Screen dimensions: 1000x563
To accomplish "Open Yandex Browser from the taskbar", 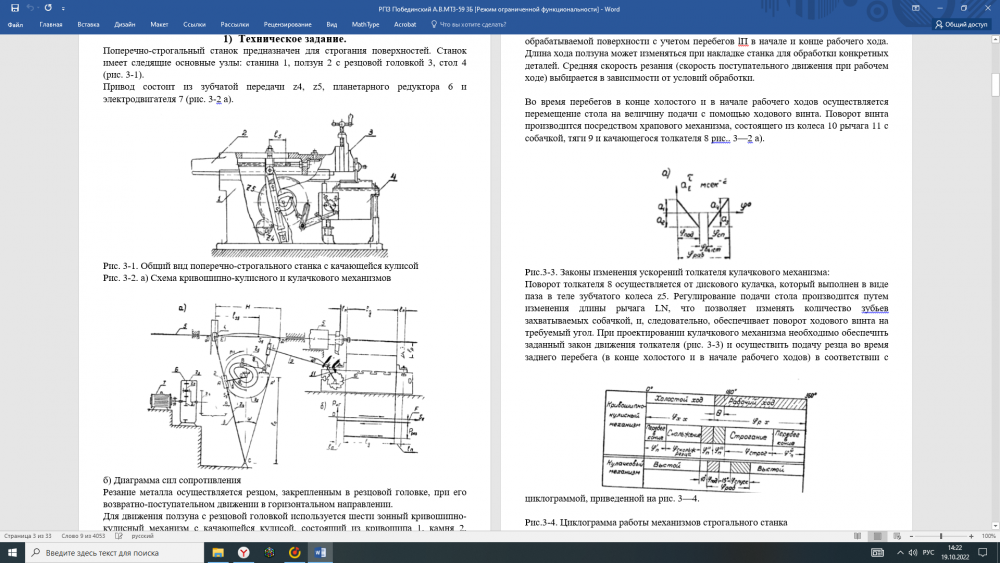I will (242, 552).
